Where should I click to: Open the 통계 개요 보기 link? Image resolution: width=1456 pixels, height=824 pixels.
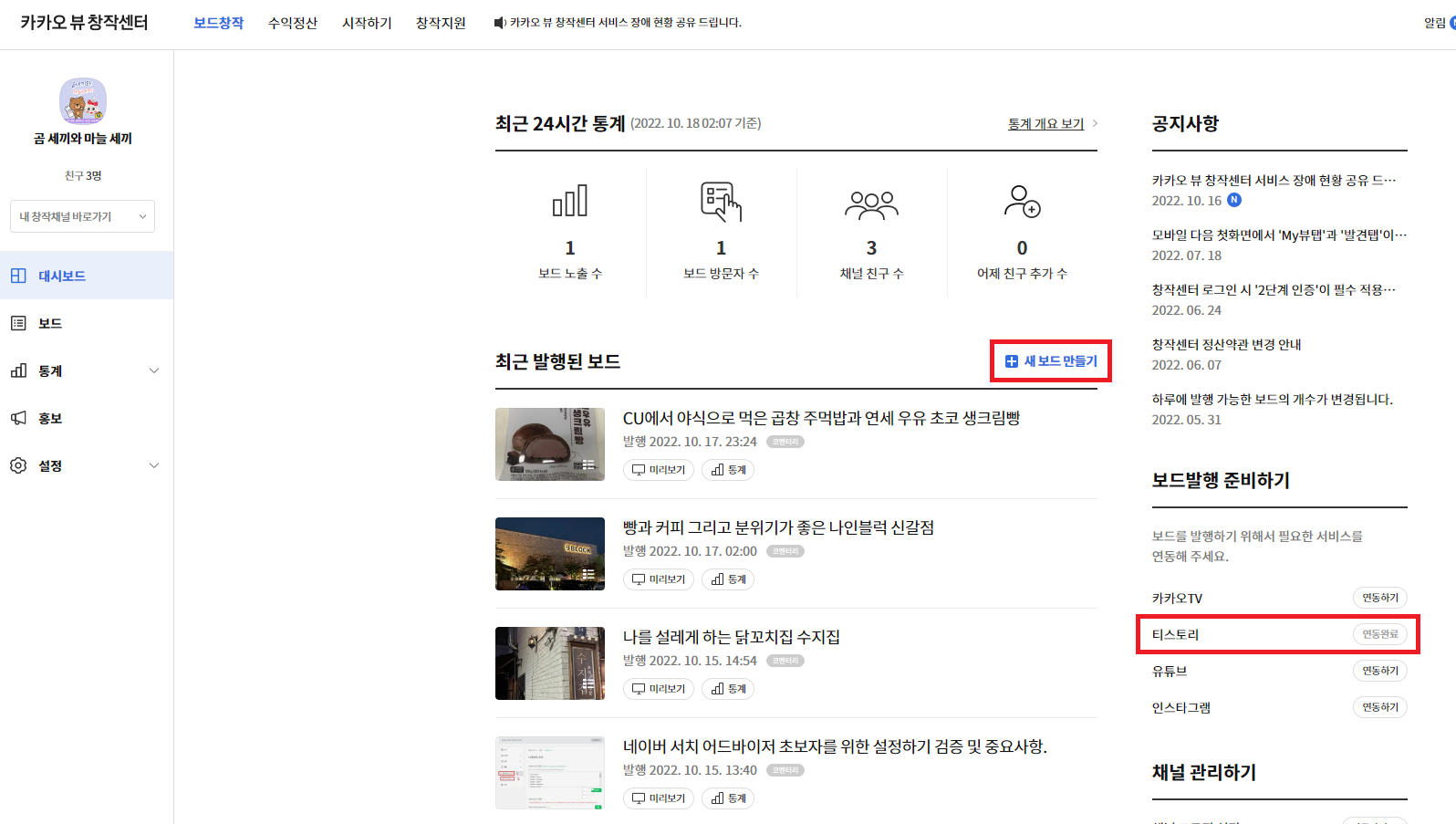point(1045,124)
